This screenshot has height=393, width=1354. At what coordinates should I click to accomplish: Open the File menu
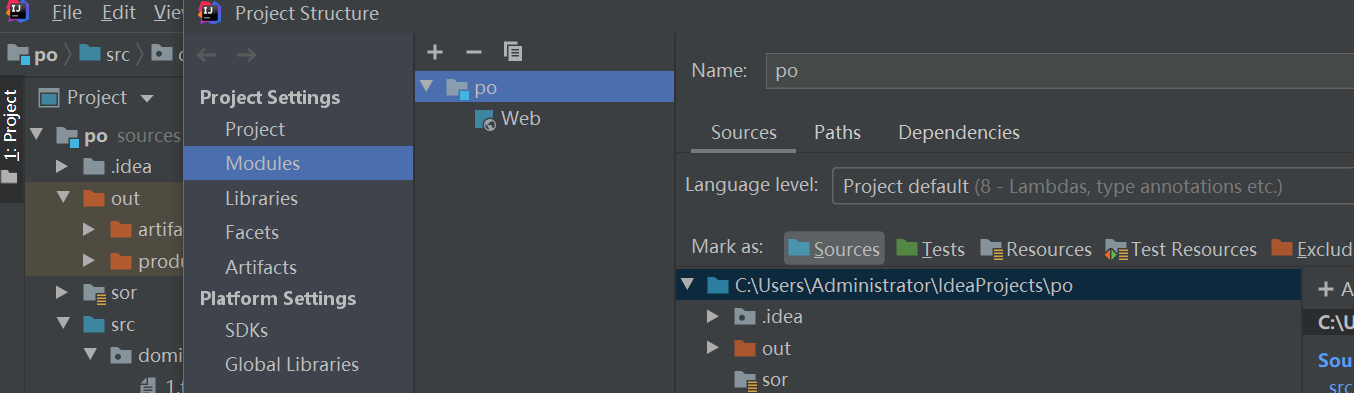tap(66, 13)
